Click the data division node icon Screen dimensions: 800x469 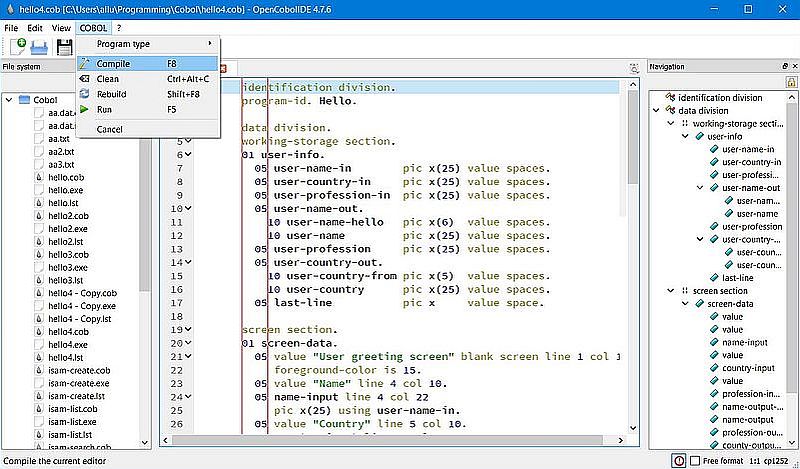(670, 110)
